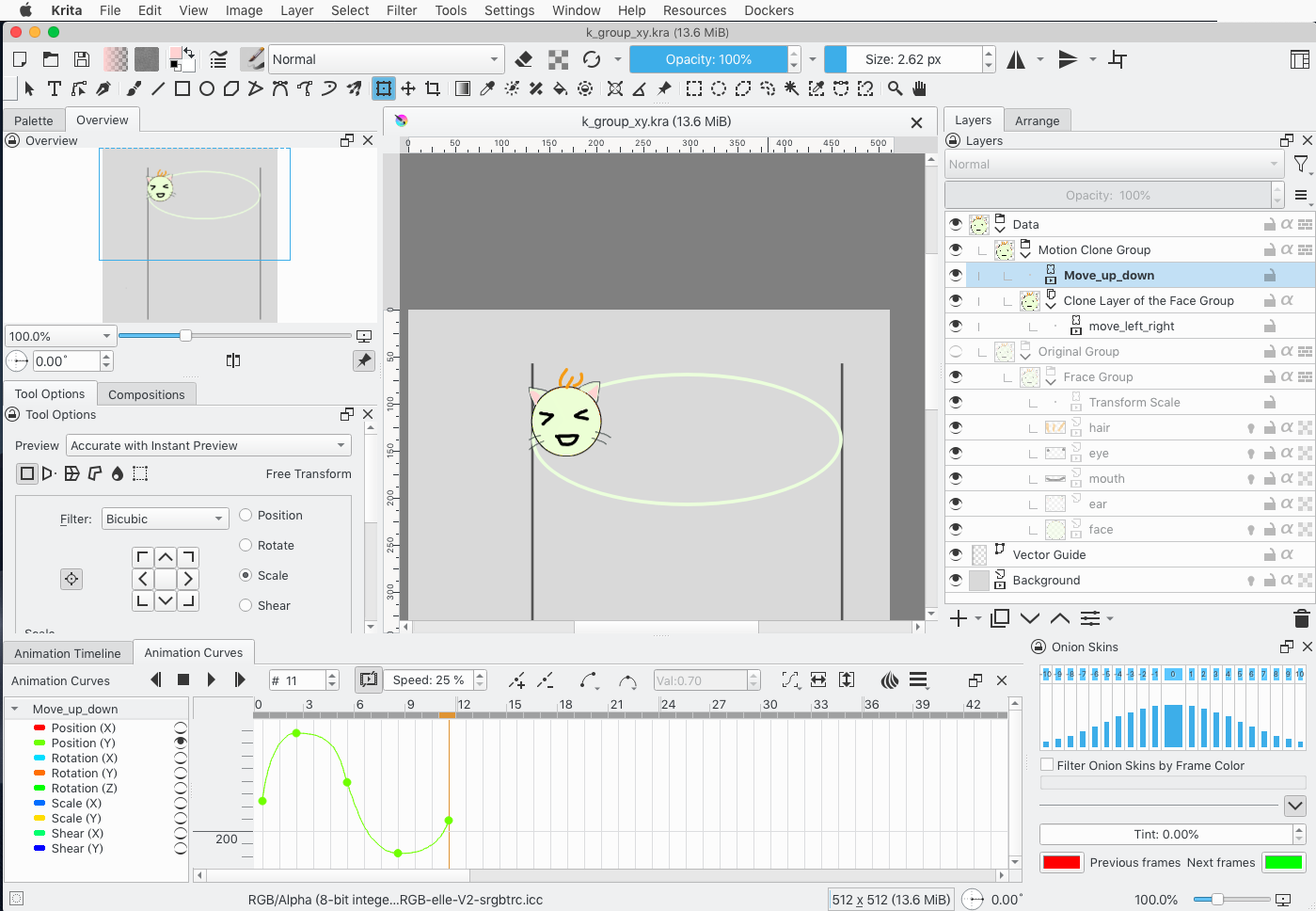The width and height of the screenshot is (1316, 911).
Task: Click the Zoom tool magnifier icon
Action: coord(895,88)
